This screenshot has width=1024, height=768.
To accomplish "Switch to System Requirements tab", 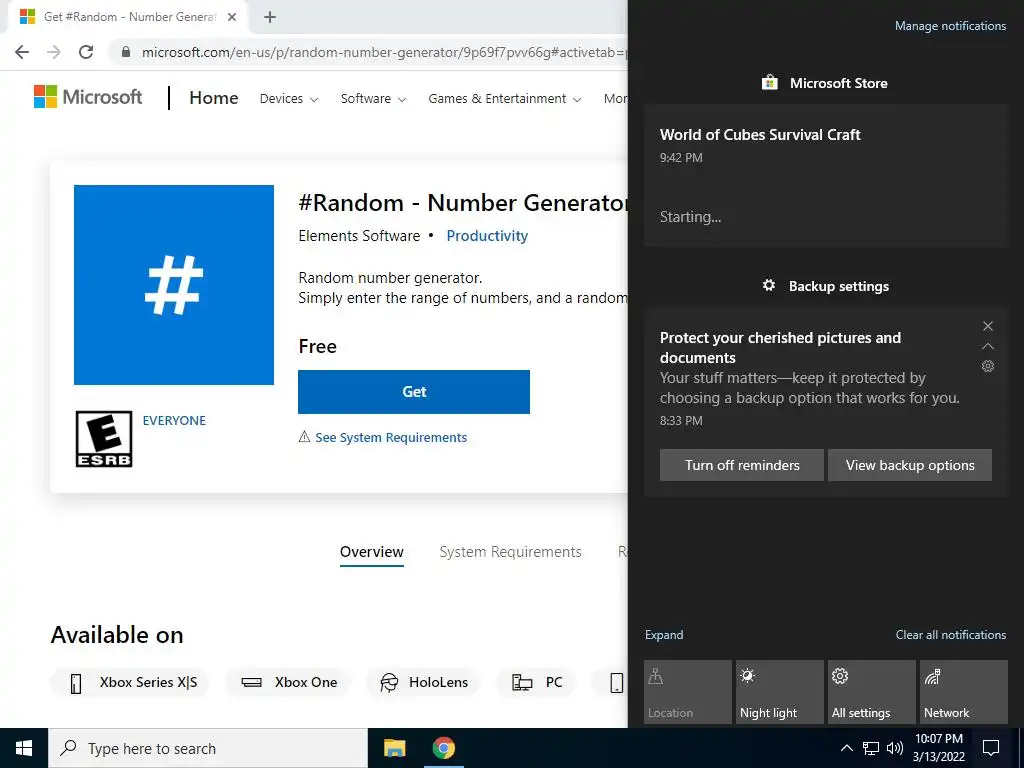I will click(510, 552).
